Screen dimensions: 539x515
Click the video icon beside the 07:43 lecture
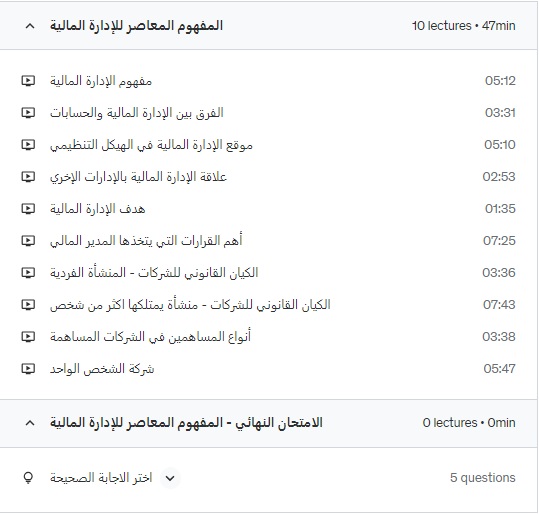tap(28, 305)
